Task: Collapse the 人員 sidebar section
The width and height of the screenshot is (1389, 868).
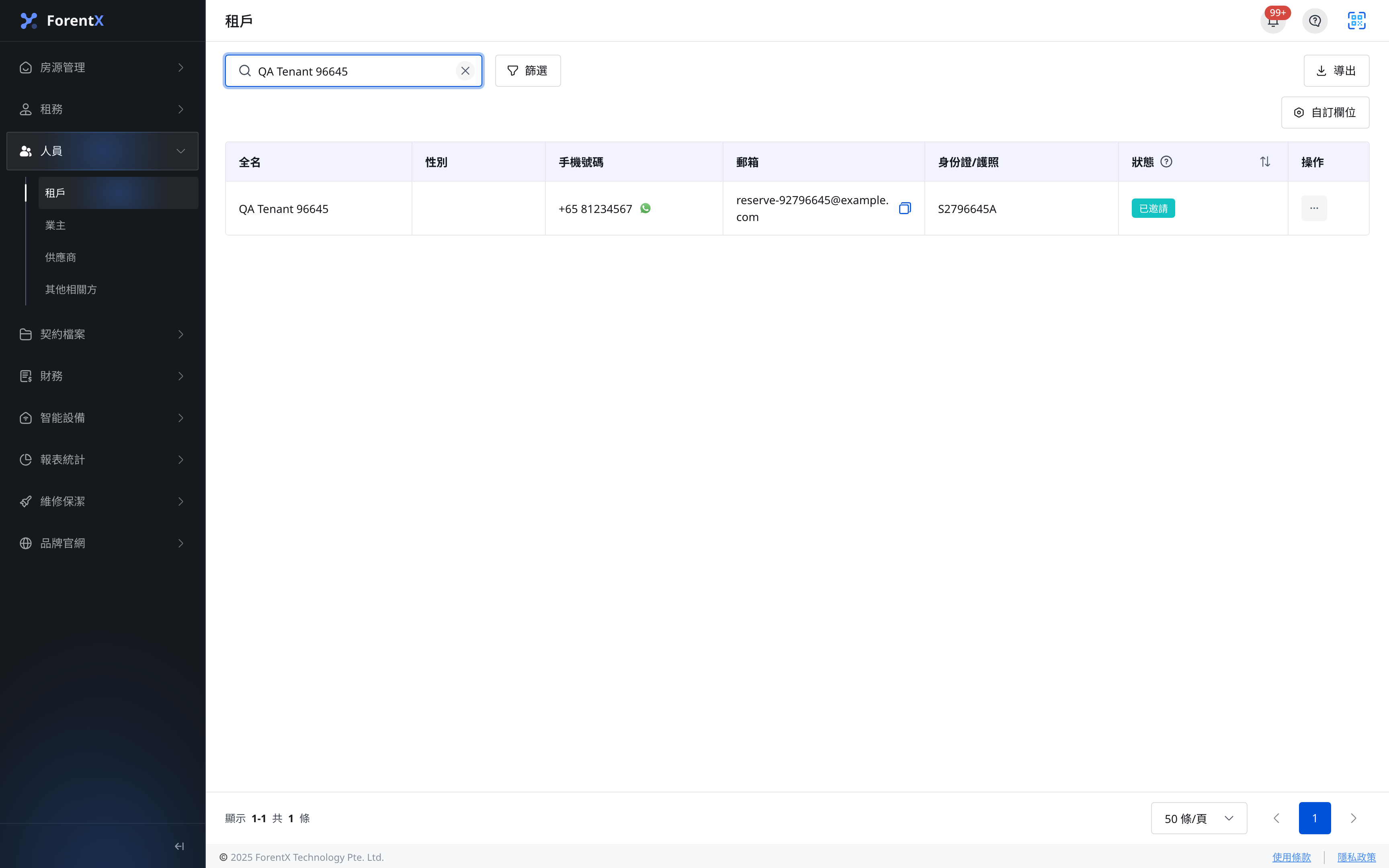Action: 102,151
